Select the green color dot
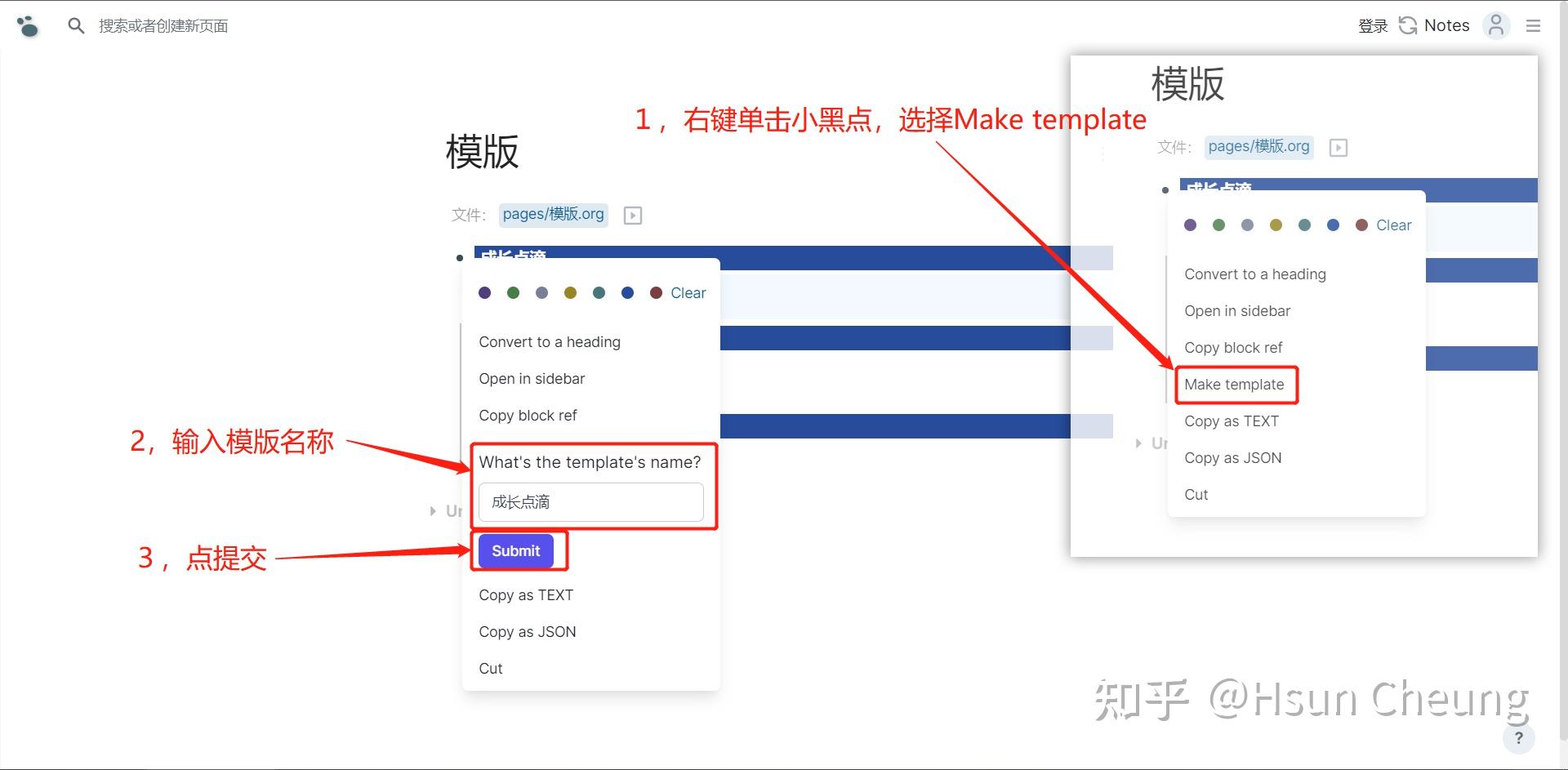 [x=513, y=292]
